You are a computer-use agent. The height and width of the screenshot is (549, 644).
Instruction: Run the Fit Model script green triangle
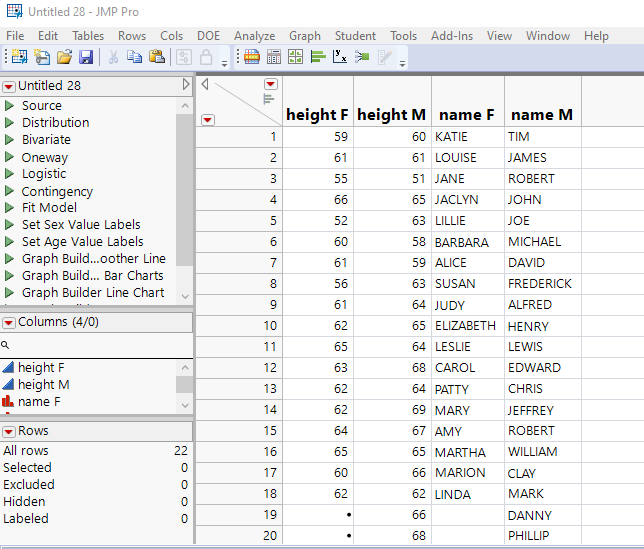pos(9,208)
